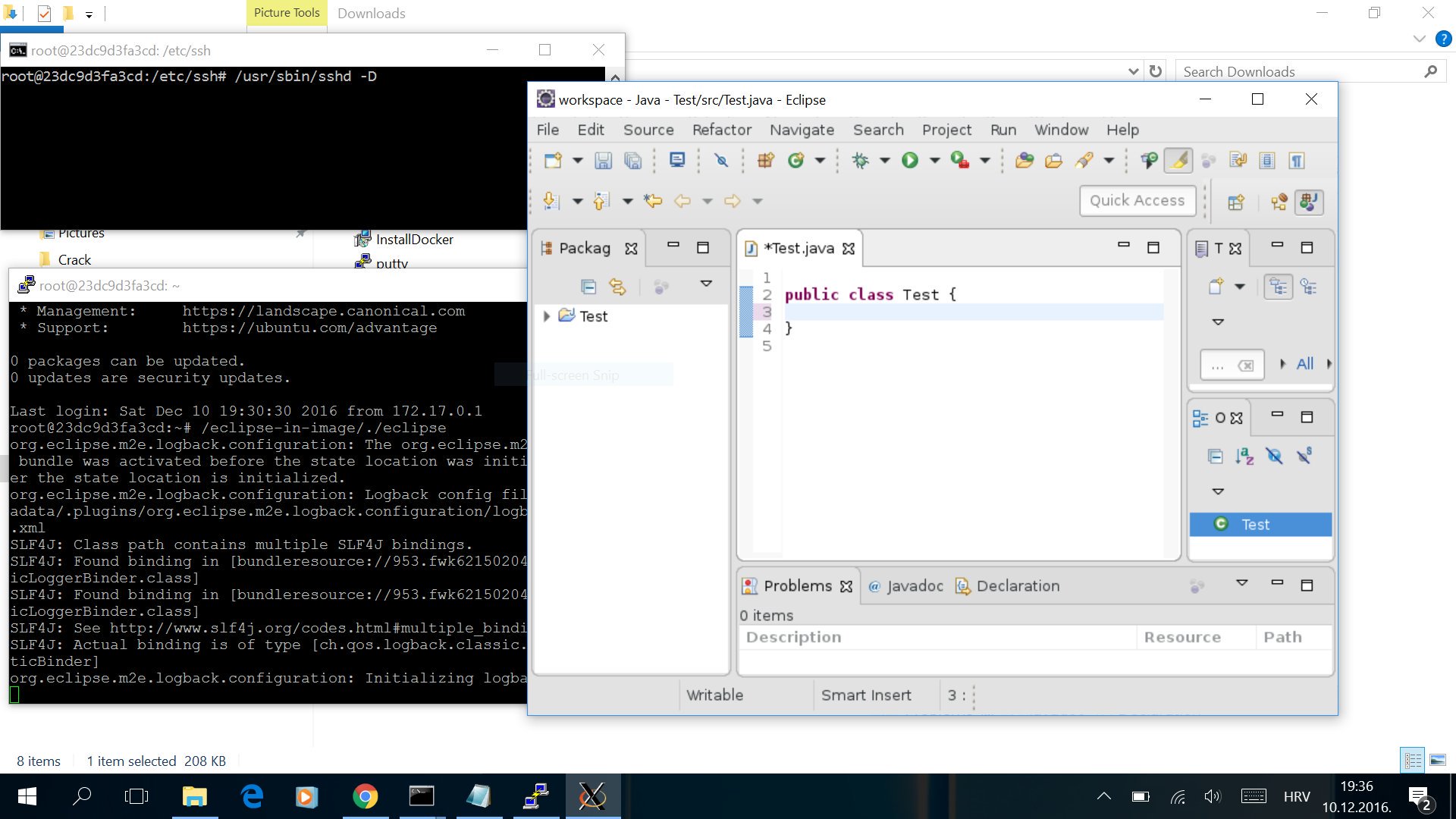Select the Picture Tools ribbon tab
The width and height of the screenshot is (1456, 819).
(287, 13)
